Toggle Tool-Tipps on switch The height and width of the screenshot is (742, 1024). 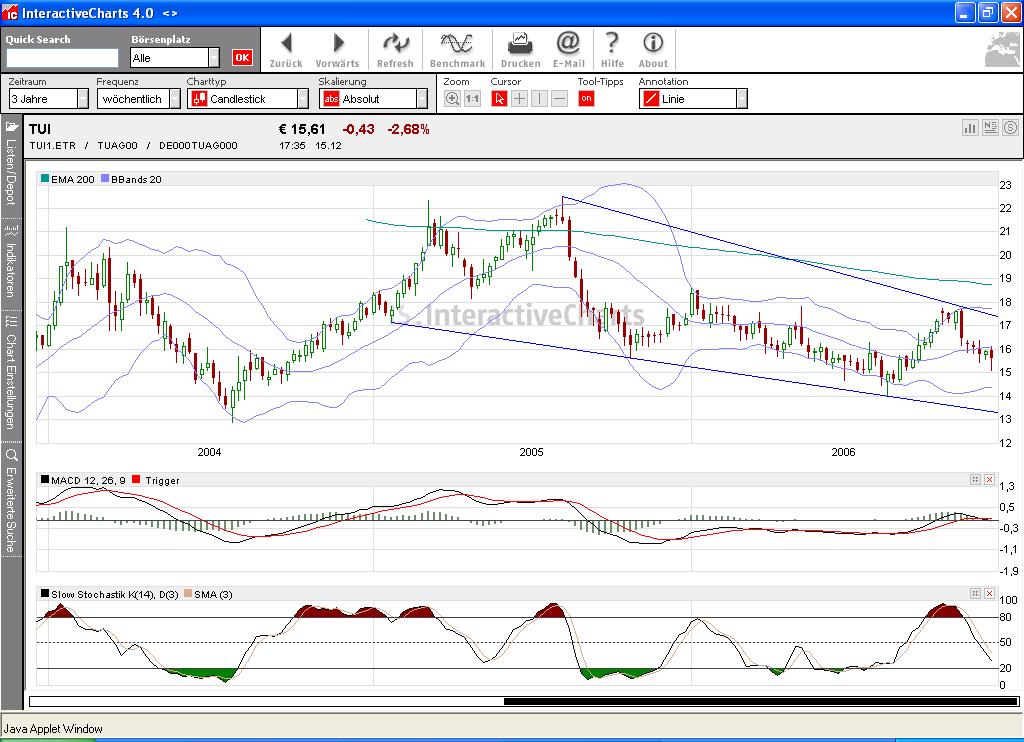tap(586, 99)
